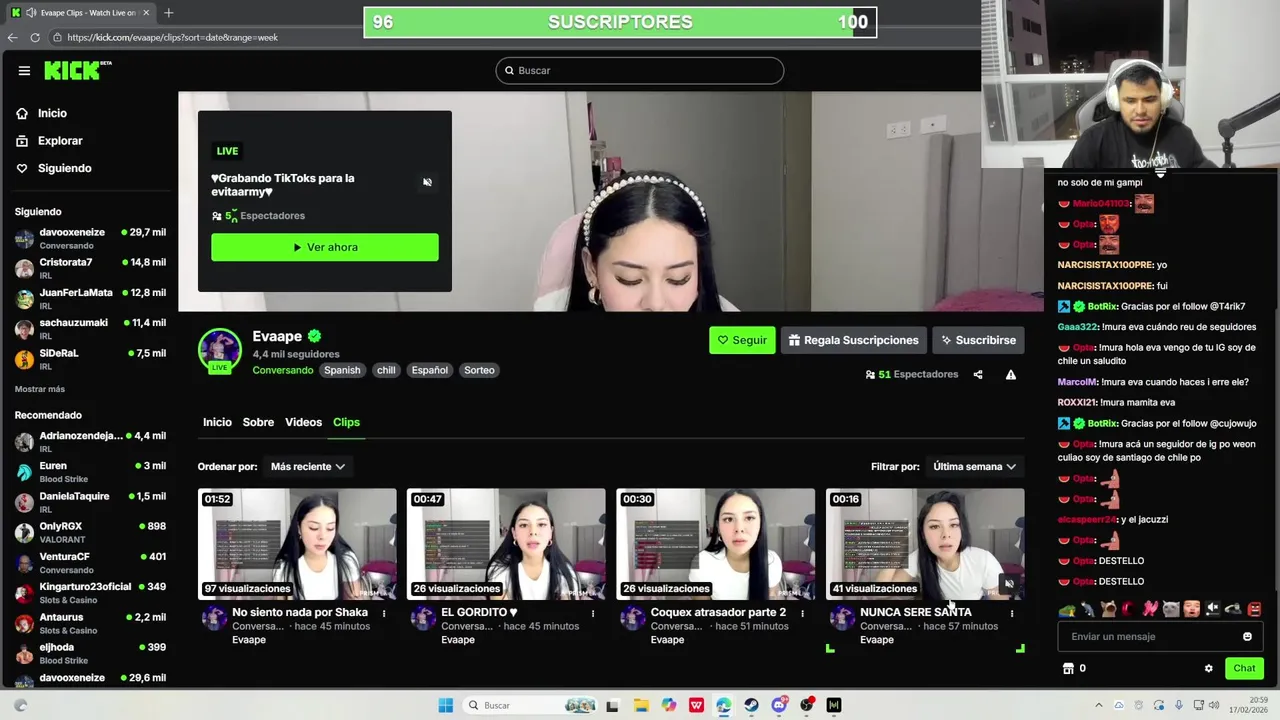The height and width of the screenshot is (720, 1280).
Task: Click the green Chat send button
Action: click(x=1244, y=668)
